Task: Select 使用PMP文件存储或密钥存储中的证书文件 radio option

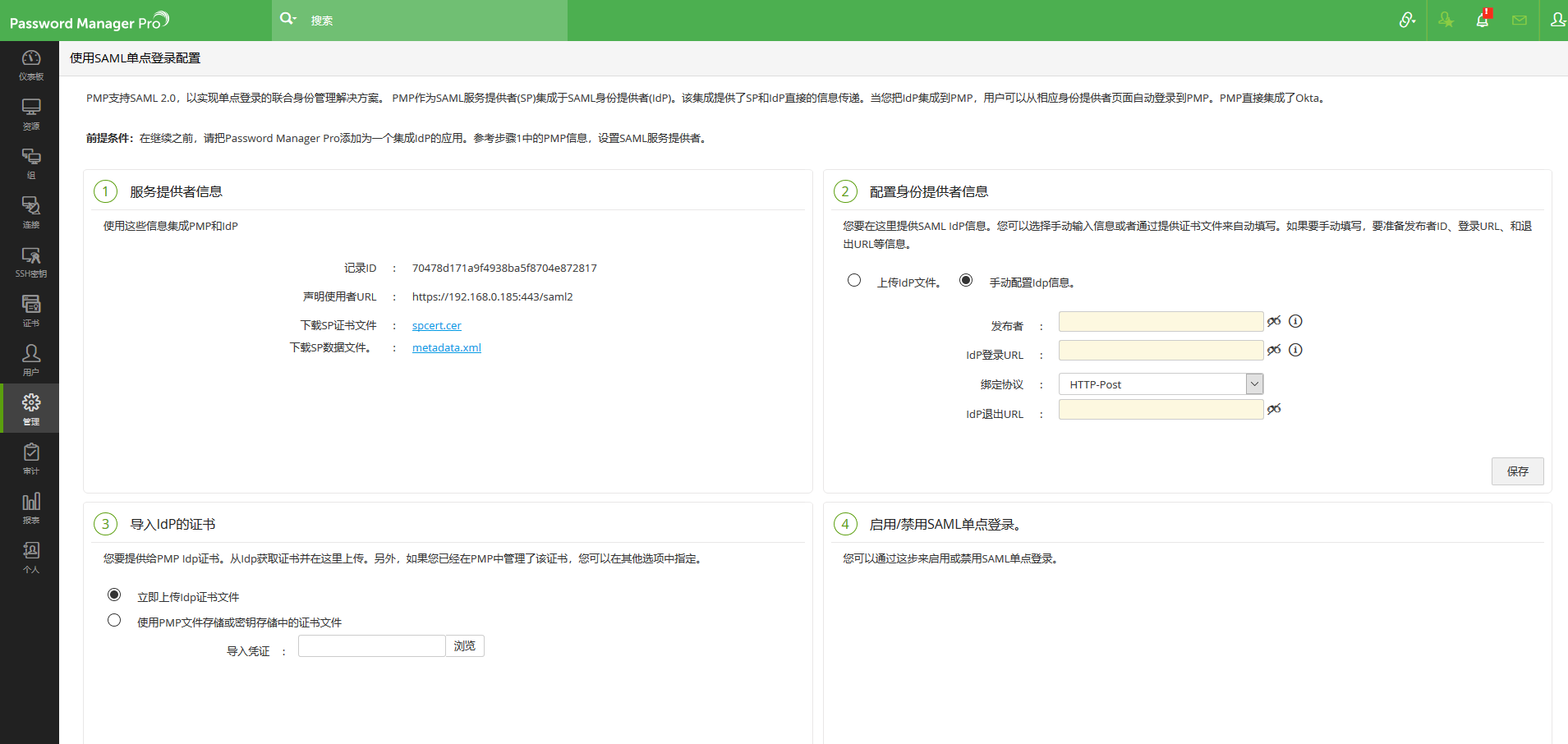Action: tap(114, 621)
